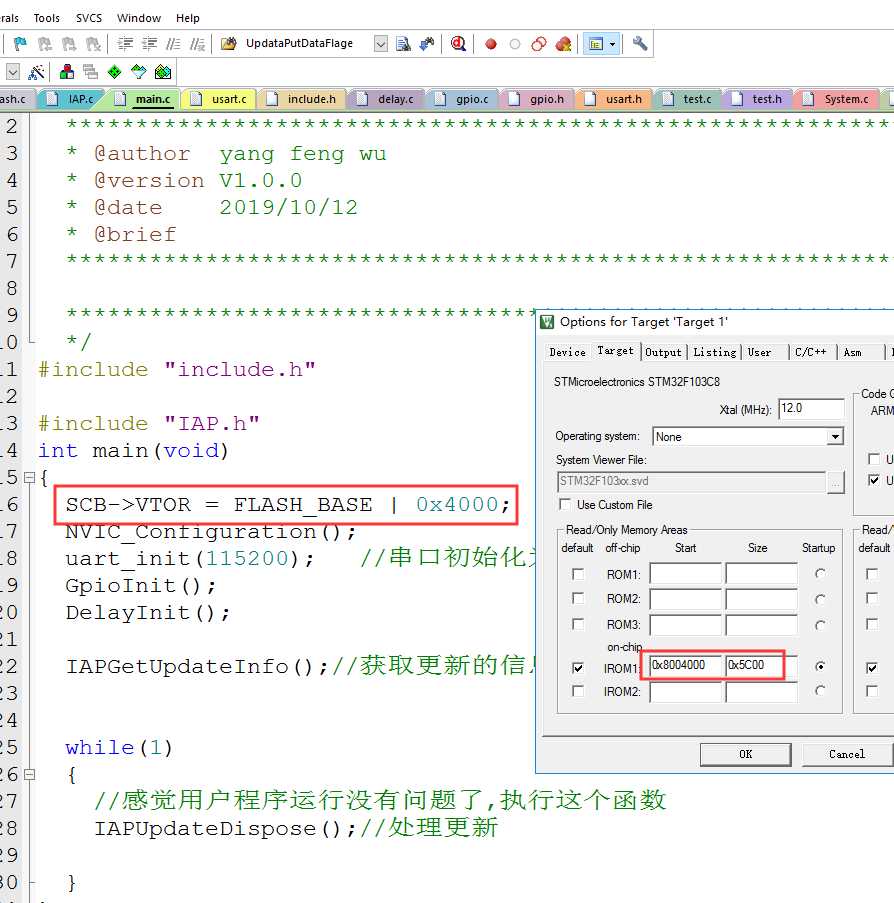This screenshot has width=894, height=903.
Task: Kill all breakpoints icon
Action: pyautogui.click(x=563, y=44)
